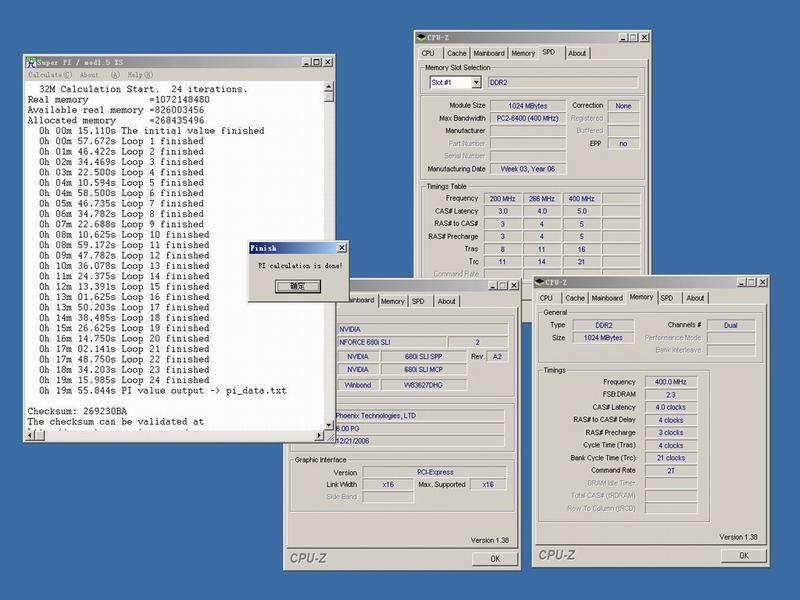Click the Manufacturing Date value Week 03
Viewport: 800px width, 600px height.
pos(528,169)
